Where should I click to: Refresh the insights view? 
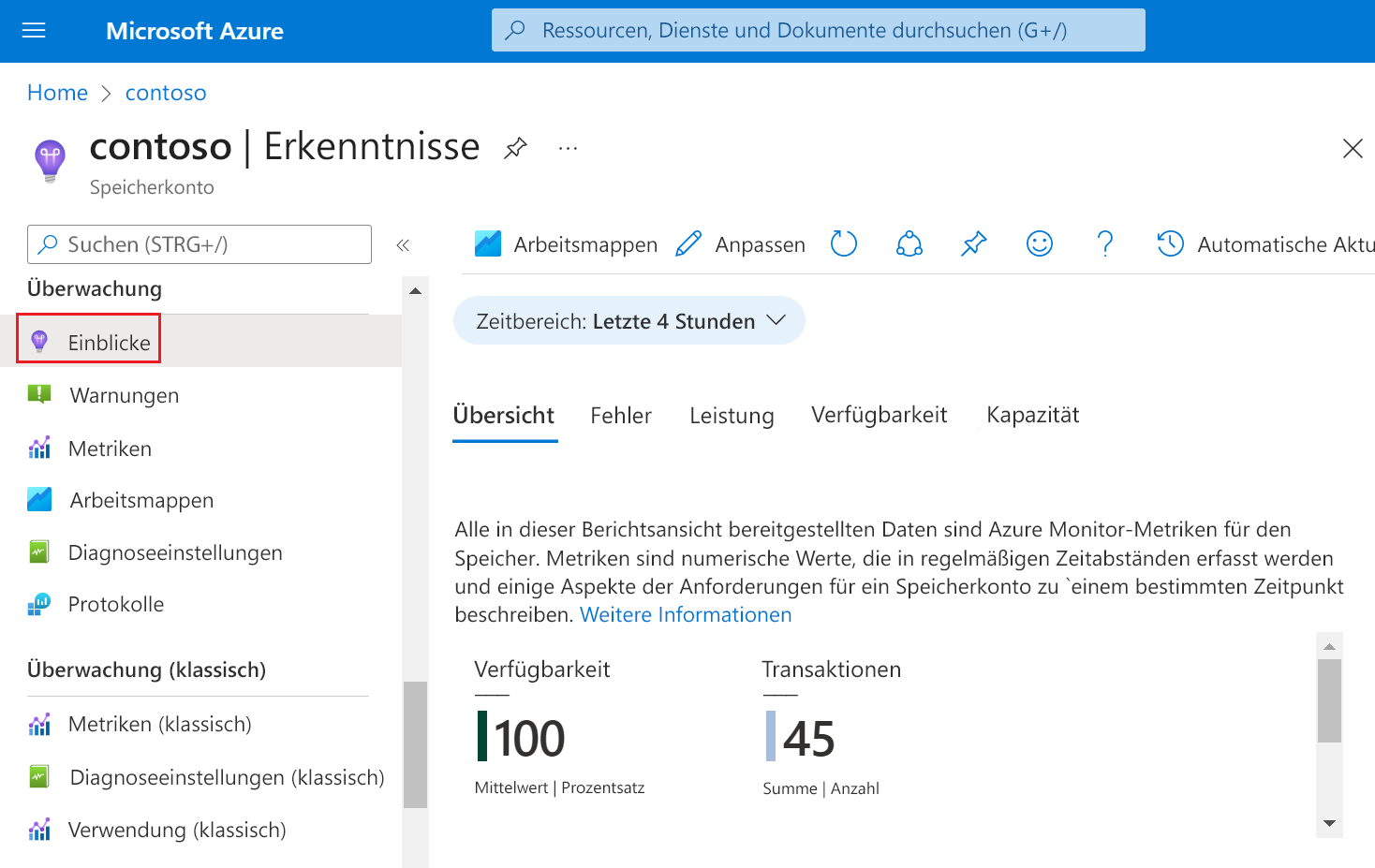coord(844,244)
